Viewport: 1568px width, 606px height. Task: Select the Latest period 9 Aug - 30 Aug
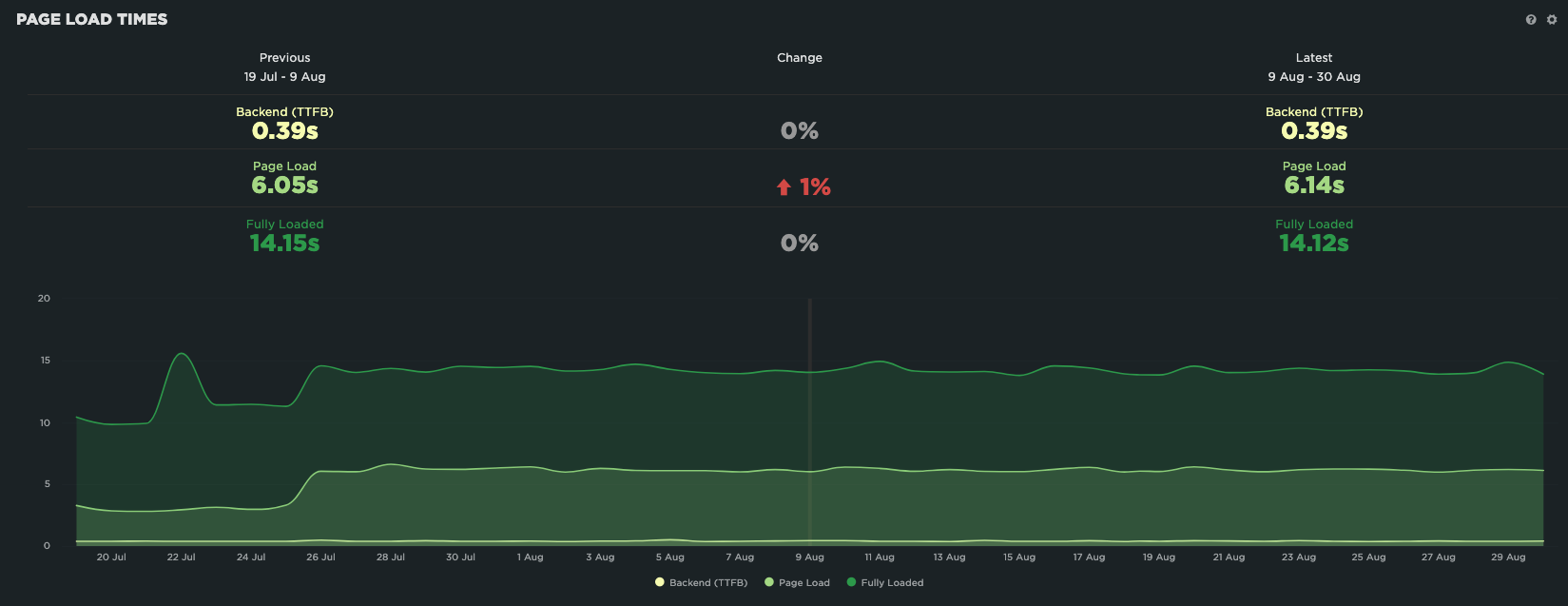pos(1313,76)
